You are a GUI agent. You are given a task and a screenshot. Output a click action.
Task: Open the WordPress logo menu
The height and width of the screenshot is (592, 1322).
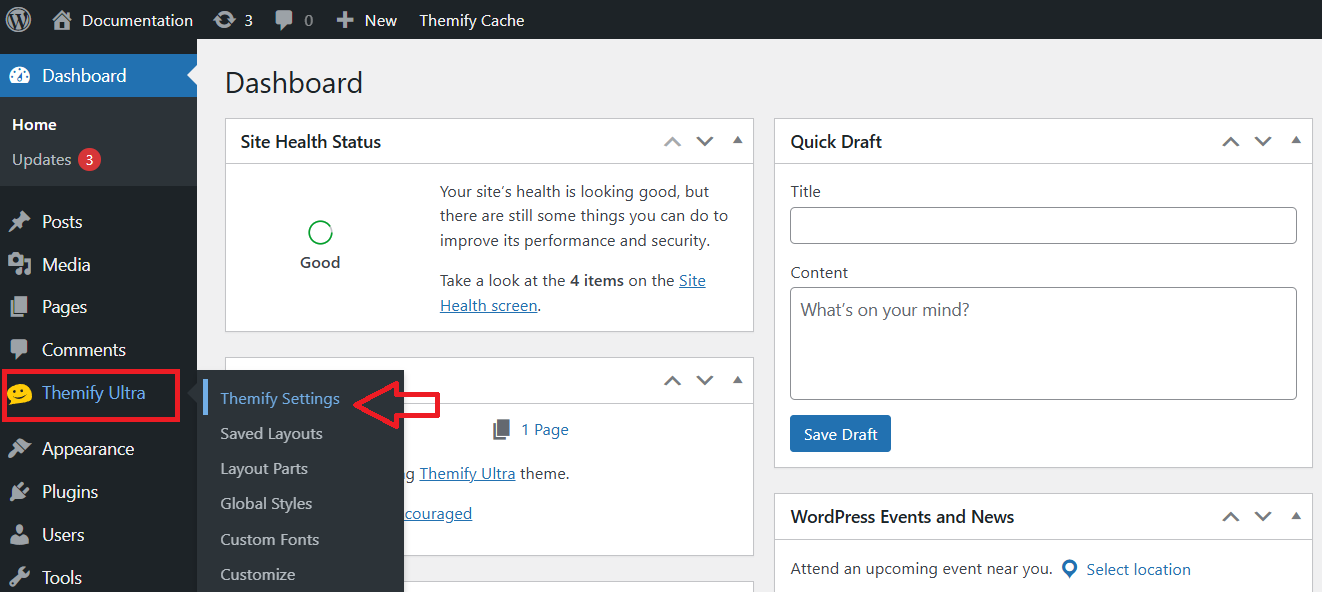pyautogui.click(x=18, y=19)
